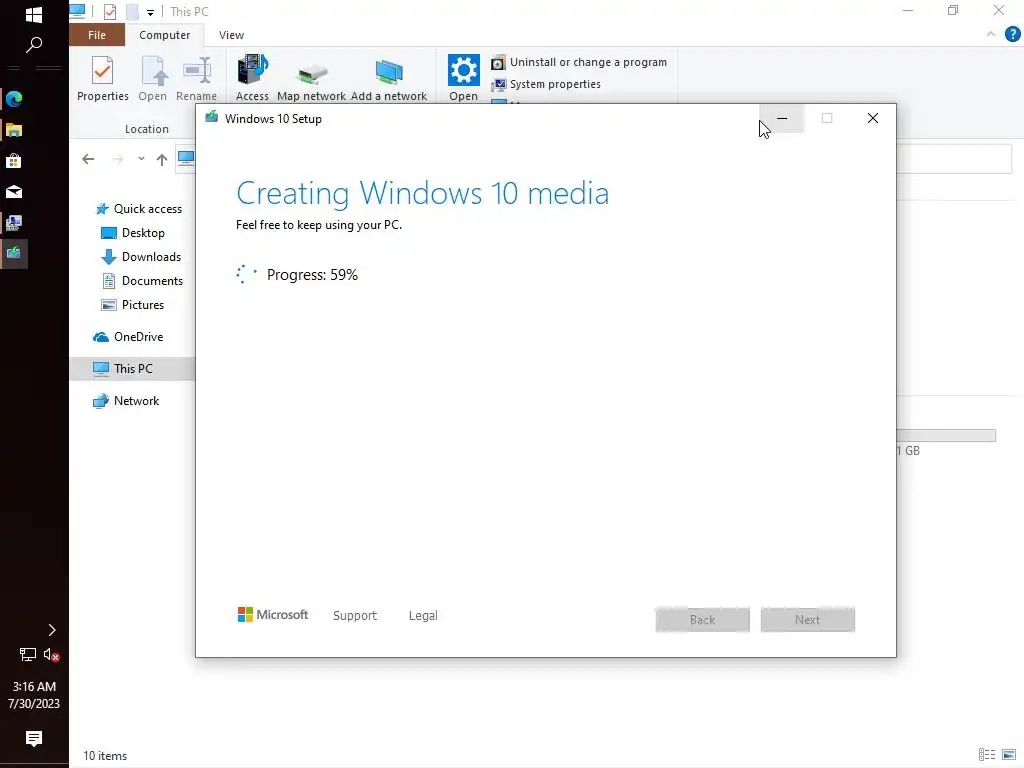
Task: Minimize the Windows 10 Setup window
Action: (782, 118)
